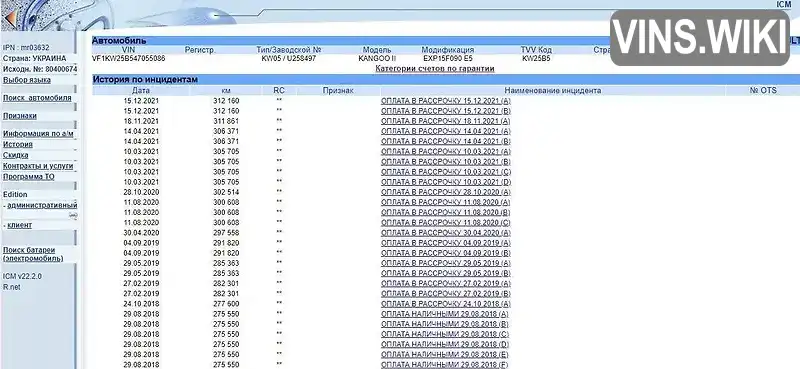Click ICM label at top right
This screenshot has width=800, height=369.
click(783, 4)
